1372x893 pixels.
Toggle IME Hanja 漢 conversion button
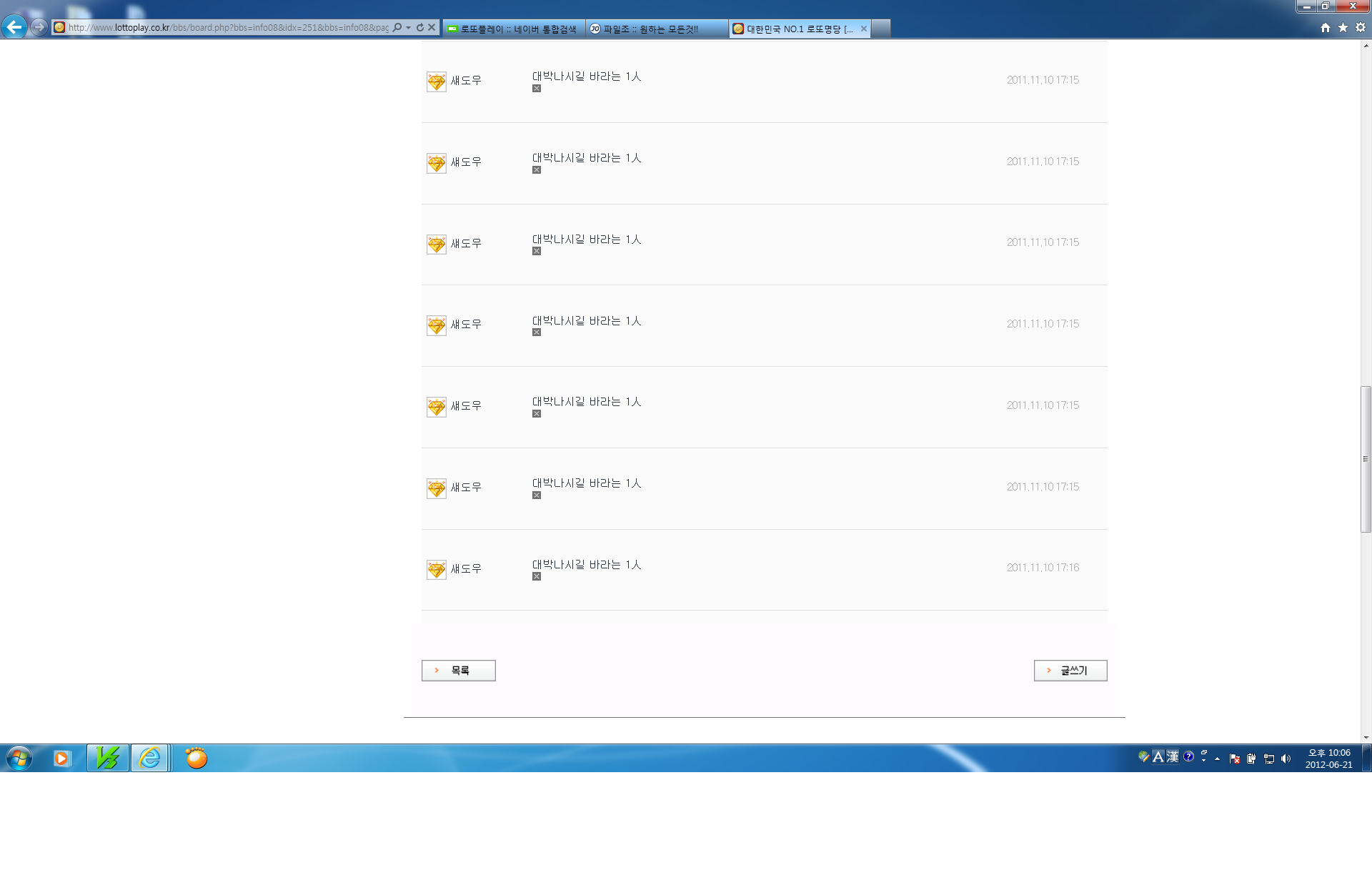[1173, 756]
